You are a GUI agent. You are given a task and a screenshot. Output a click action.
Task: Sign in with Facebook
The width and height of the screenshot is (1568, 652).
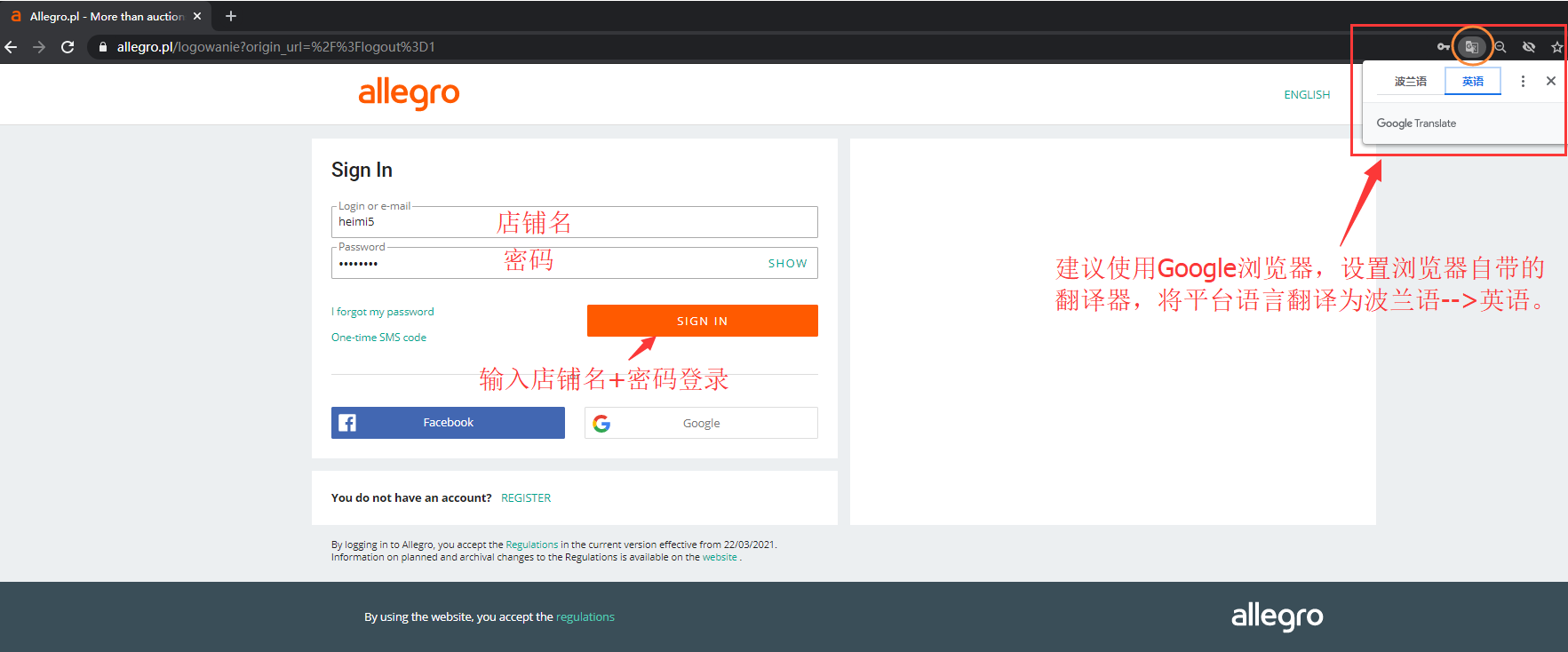coord(448,423)
